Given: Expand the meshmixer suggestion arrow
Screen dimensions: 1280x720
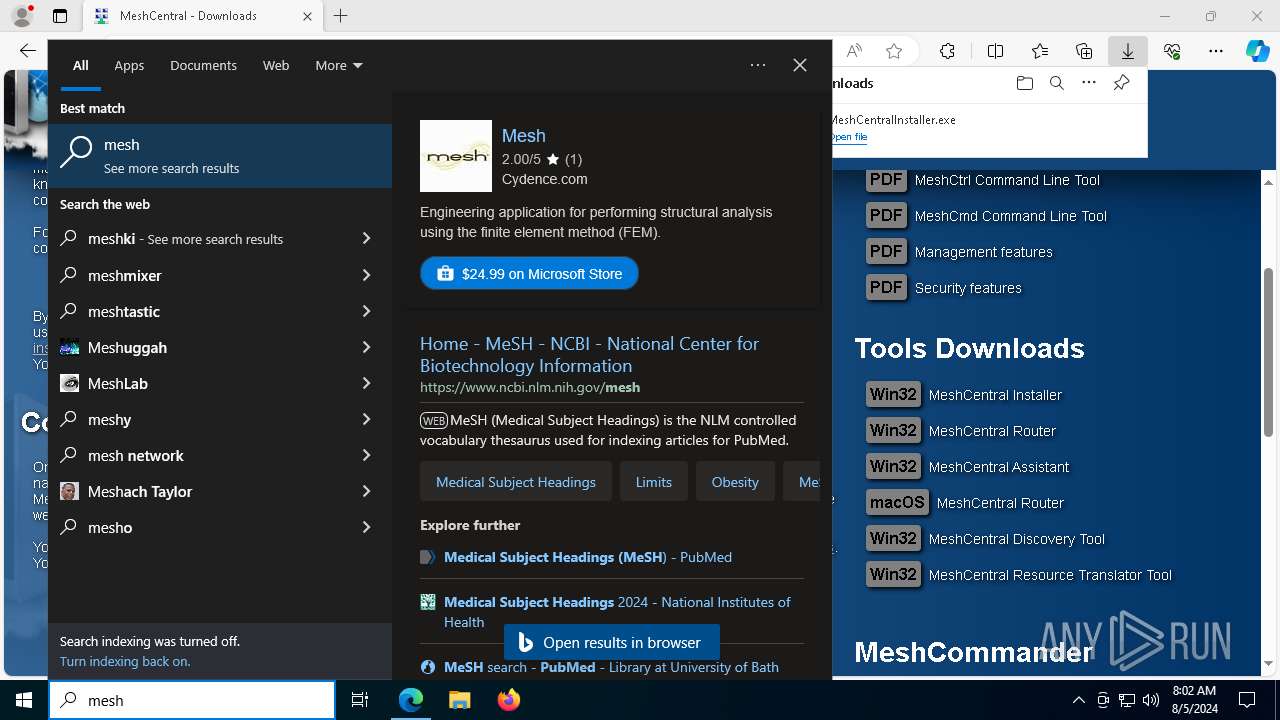Looking at the screenshot, I should click(366, 275).
